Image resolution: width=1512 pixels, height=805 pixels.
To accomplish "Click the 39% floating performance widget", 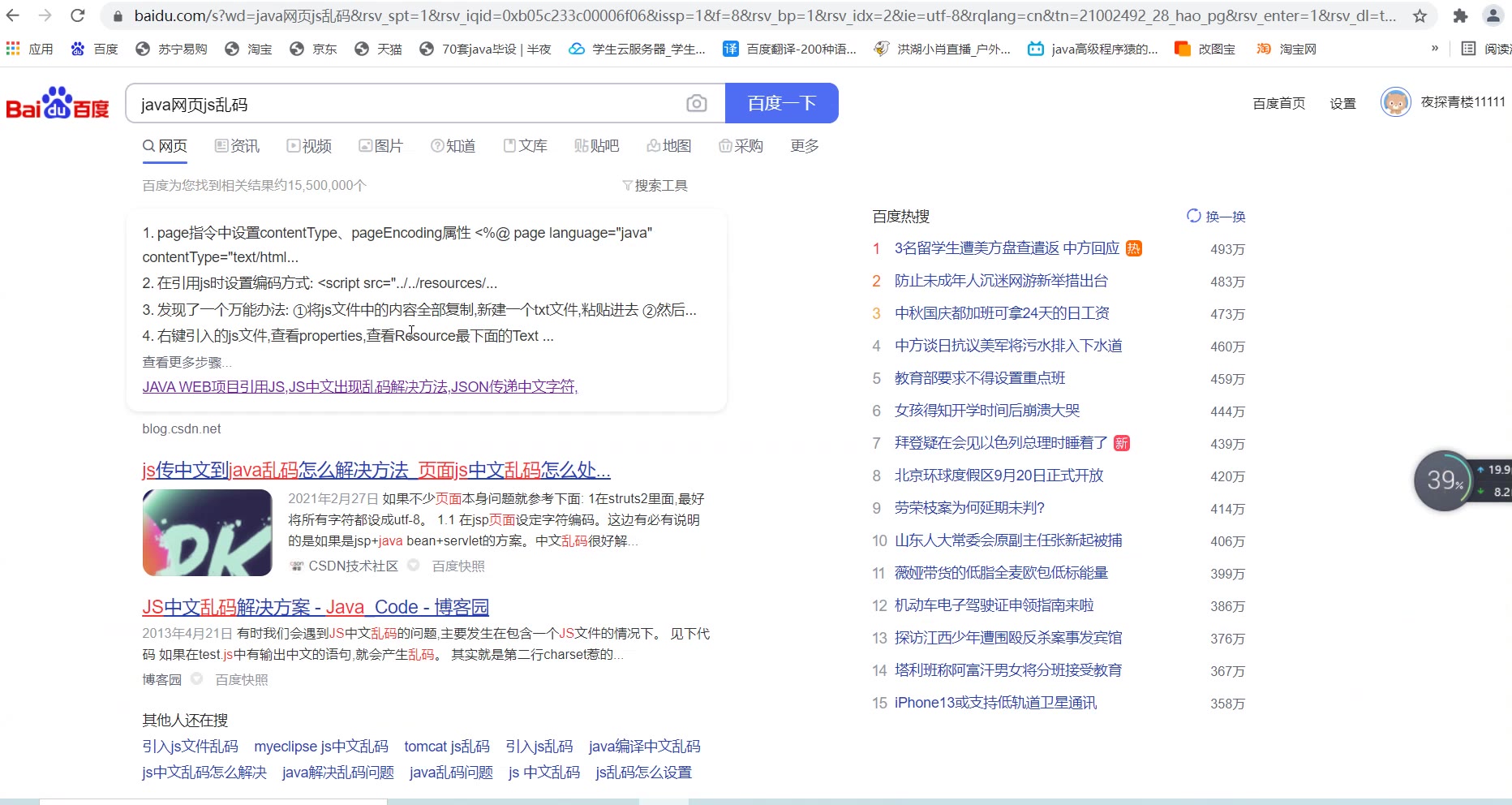I will coord(1443,480).
